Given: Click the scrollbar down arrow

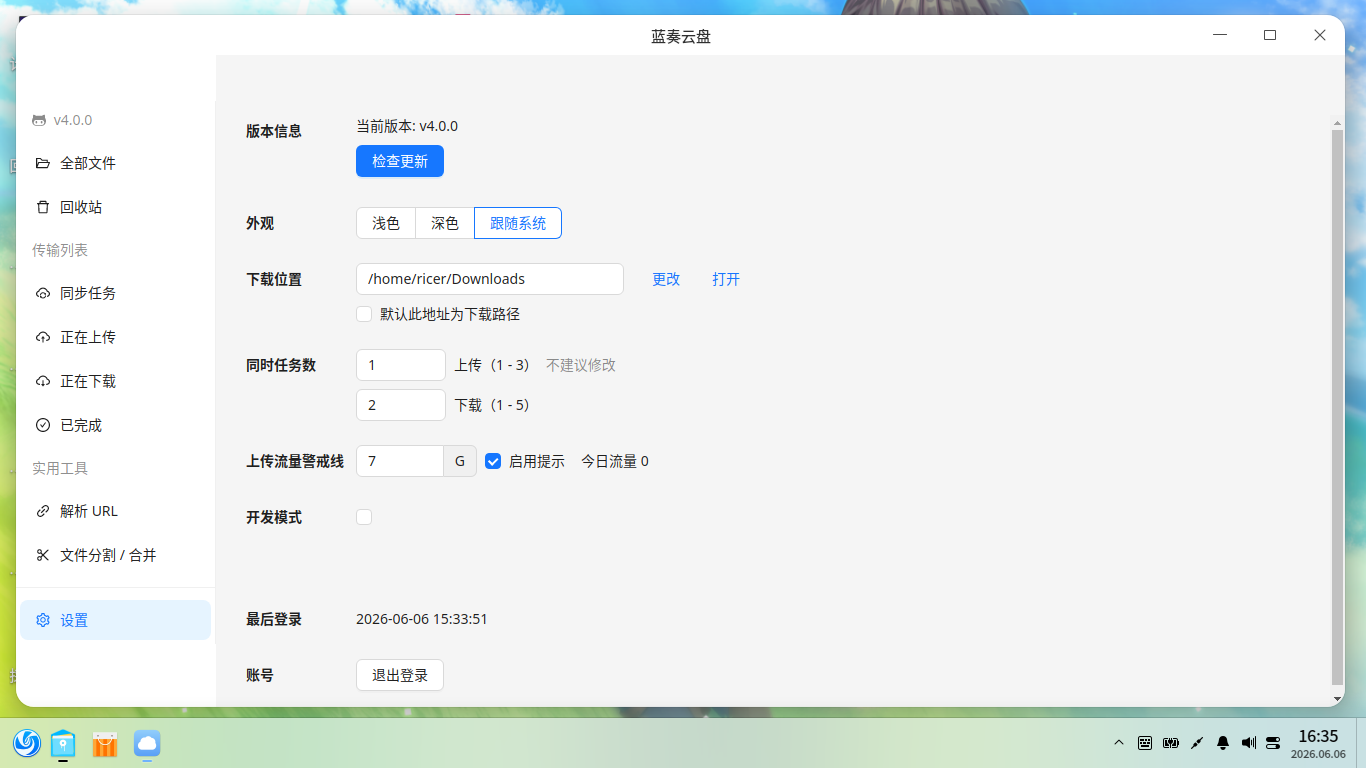Looking at the screenshot, I should point(1338,699).
